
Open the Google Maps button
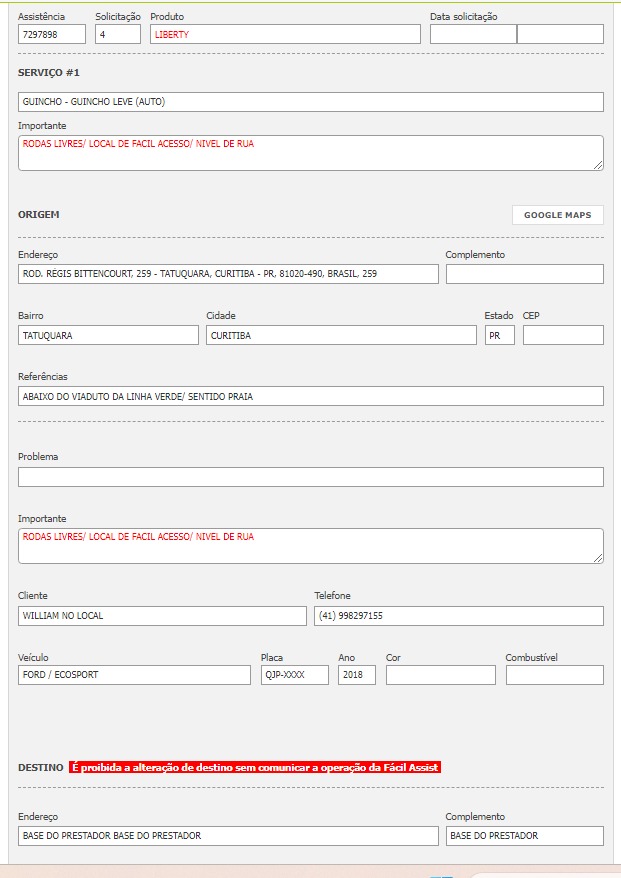557,215
